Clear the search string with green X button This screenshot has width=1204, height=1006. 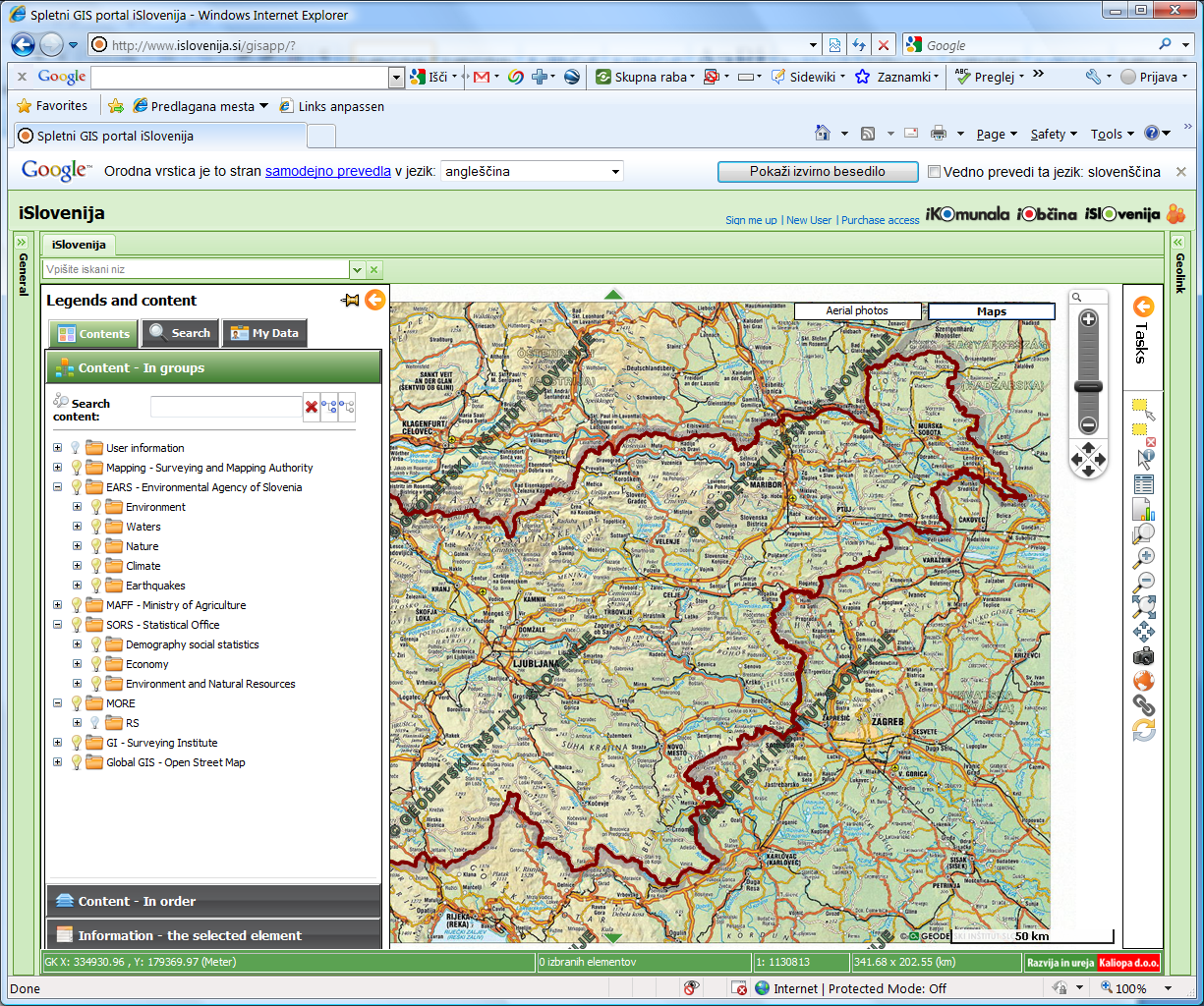point(374,269)
